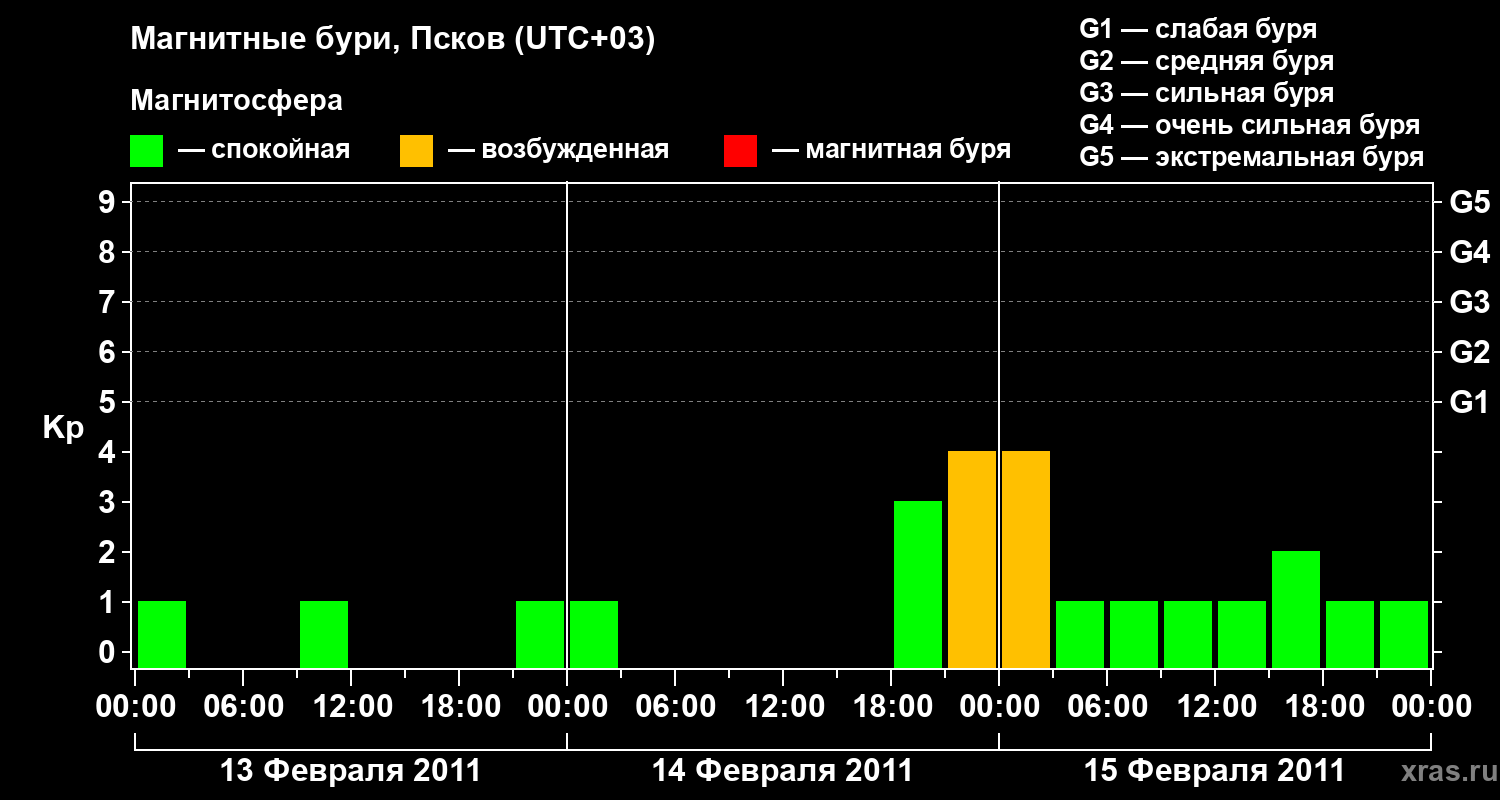This screenshot has width=1500, height=800.
Task: Click 'G1 — слабая буря' legend line
Action: 1198,29
